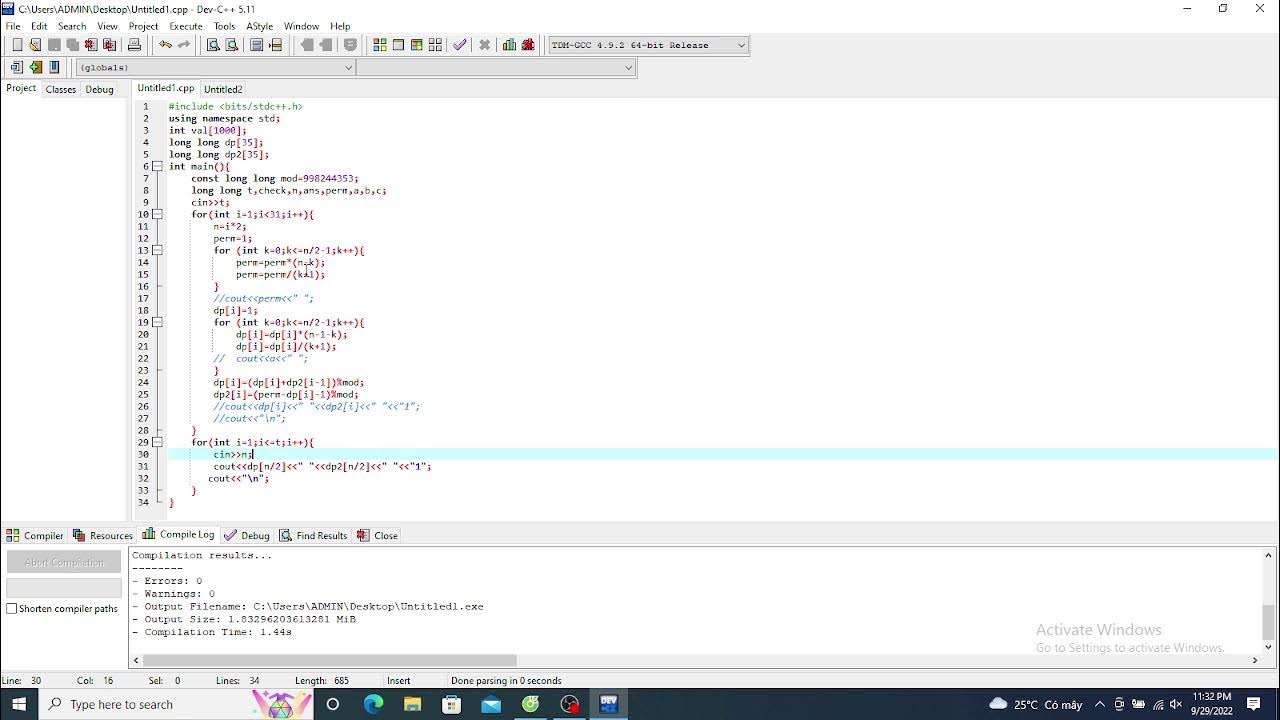This screenshot has height=720, width=1280.
Task: Open the Debug tab in the bottom panel
Action: (247, 535)
